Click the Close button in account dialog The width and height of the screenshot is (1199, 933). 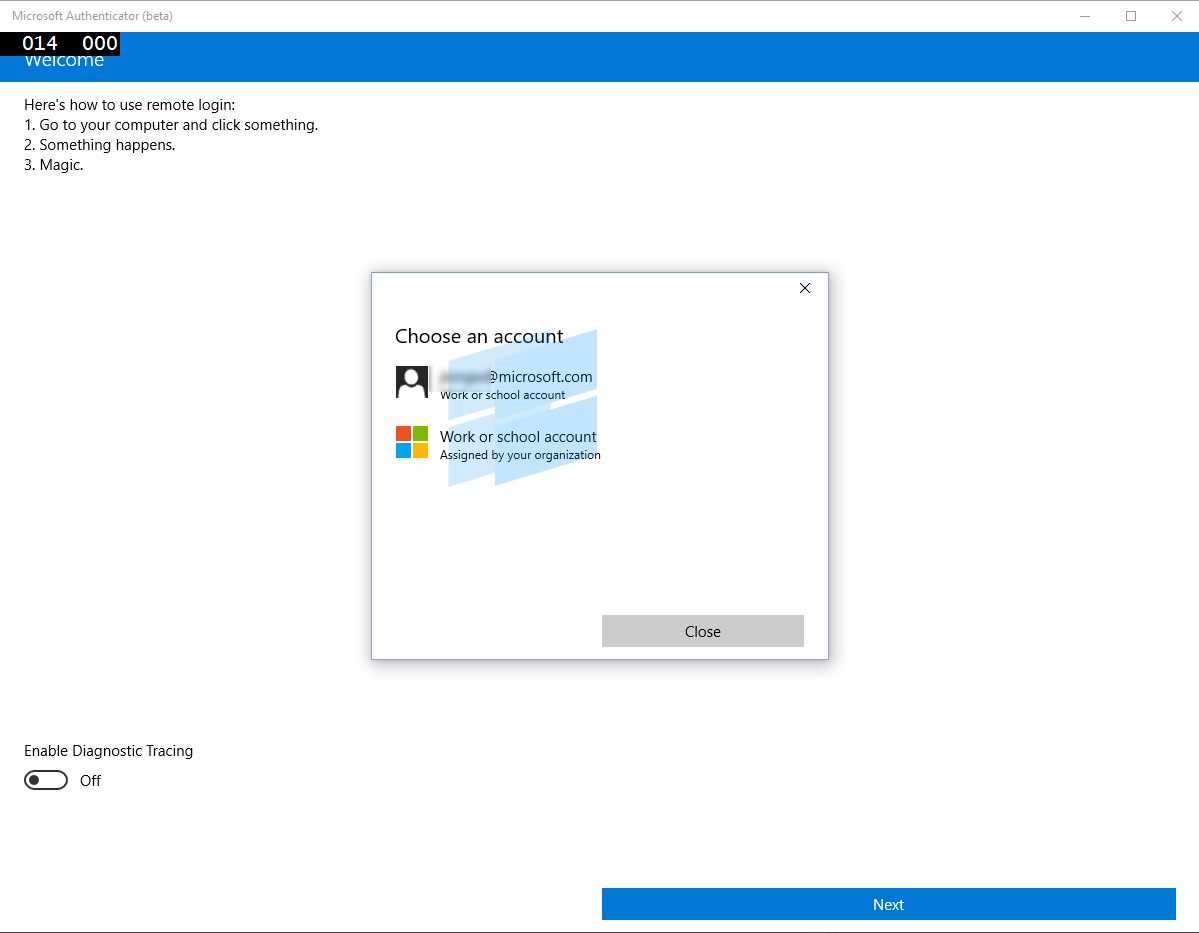pyautogui.click(x=702, y=631)
